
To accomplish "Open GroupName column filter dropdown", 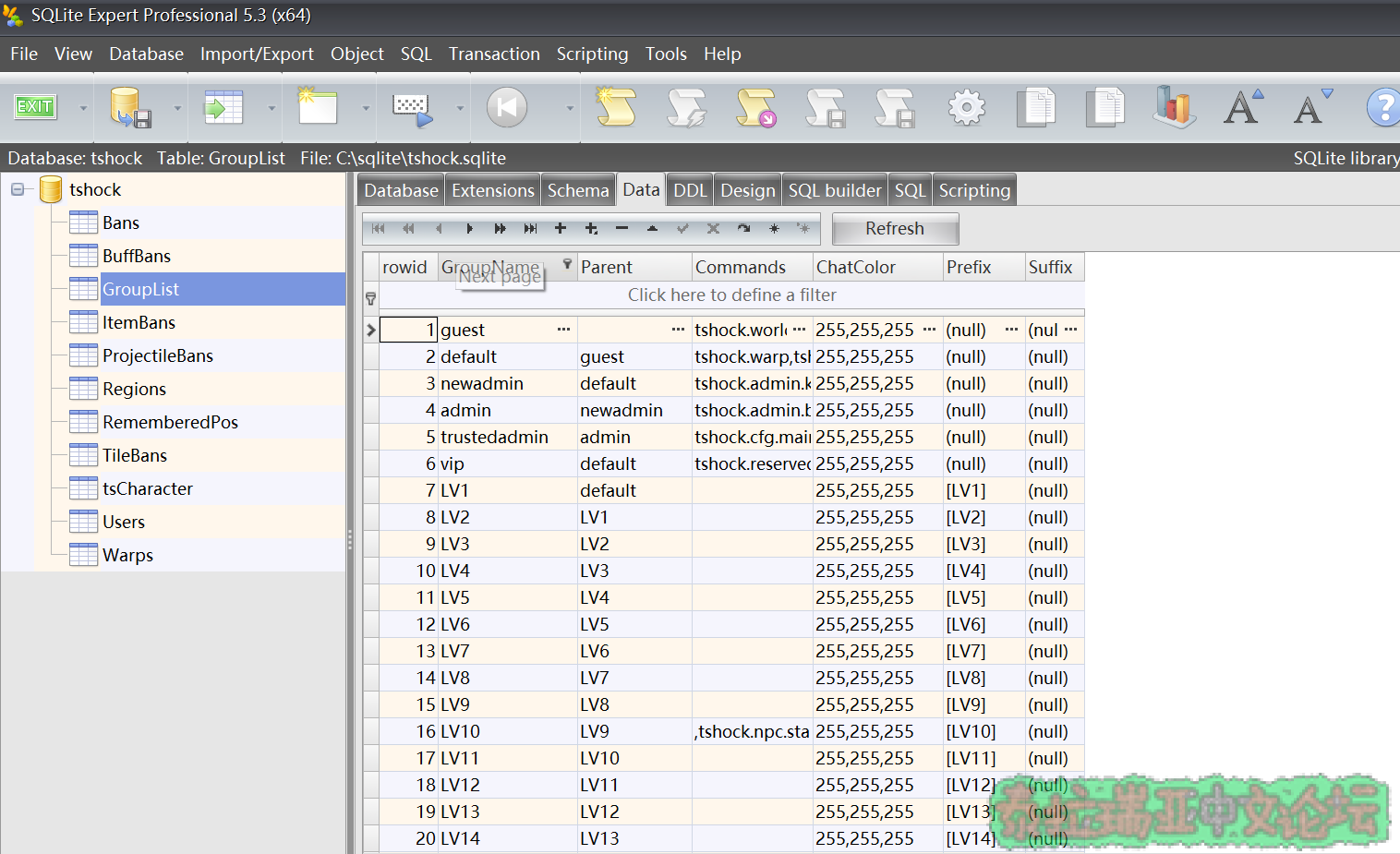I will (567, 265).
